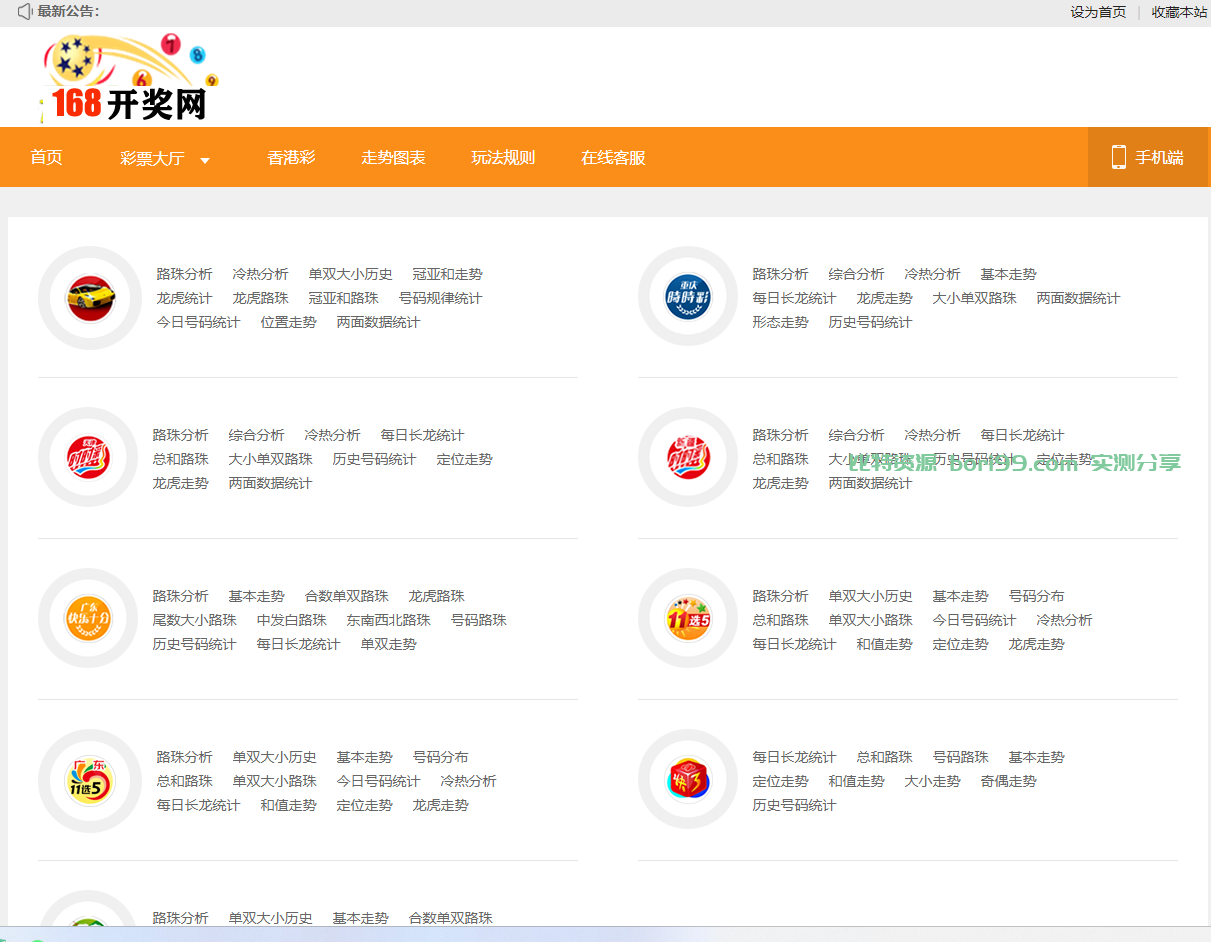This screenshot has height=942, width=1211.
Task: Open the 大小走势 link
Action: (932, 781)
